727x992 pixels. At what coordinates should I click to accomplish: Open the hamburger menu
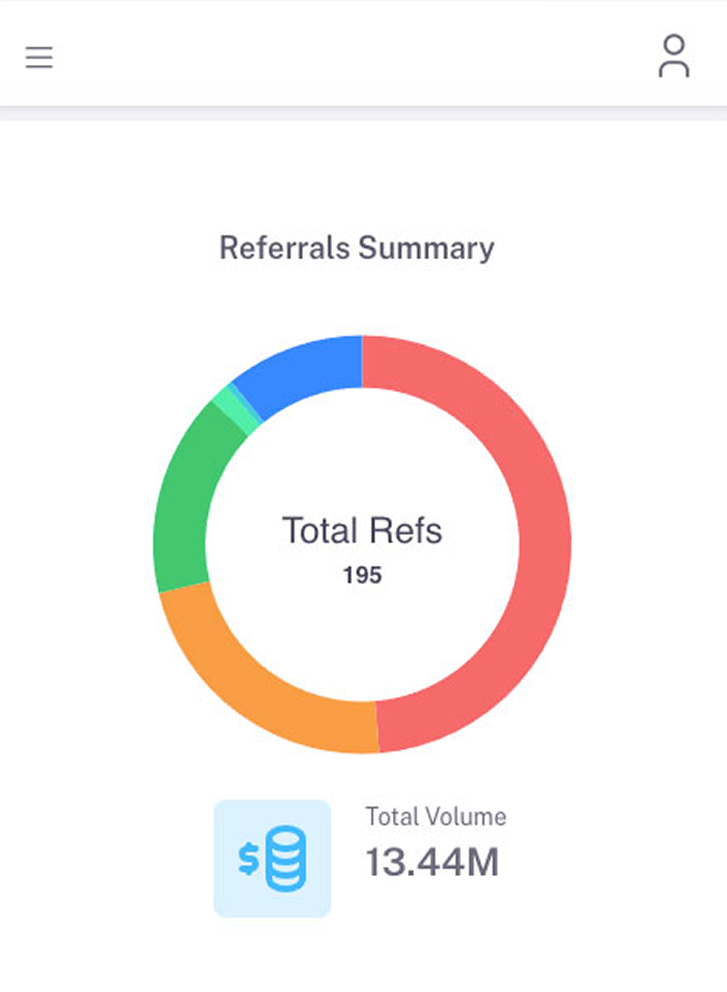pos(39,58)
